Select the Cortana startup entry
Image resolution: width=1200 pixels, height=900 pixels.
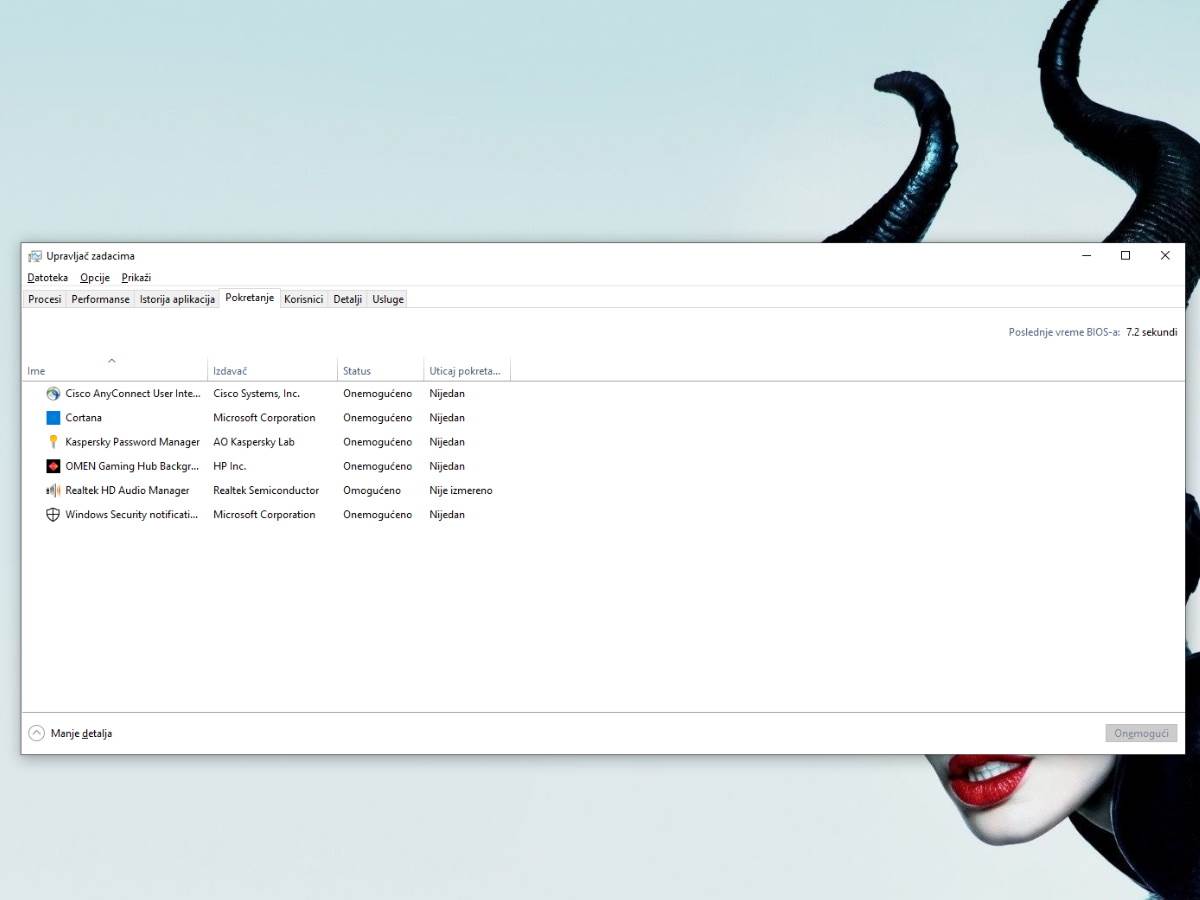[x=85, y=417]
